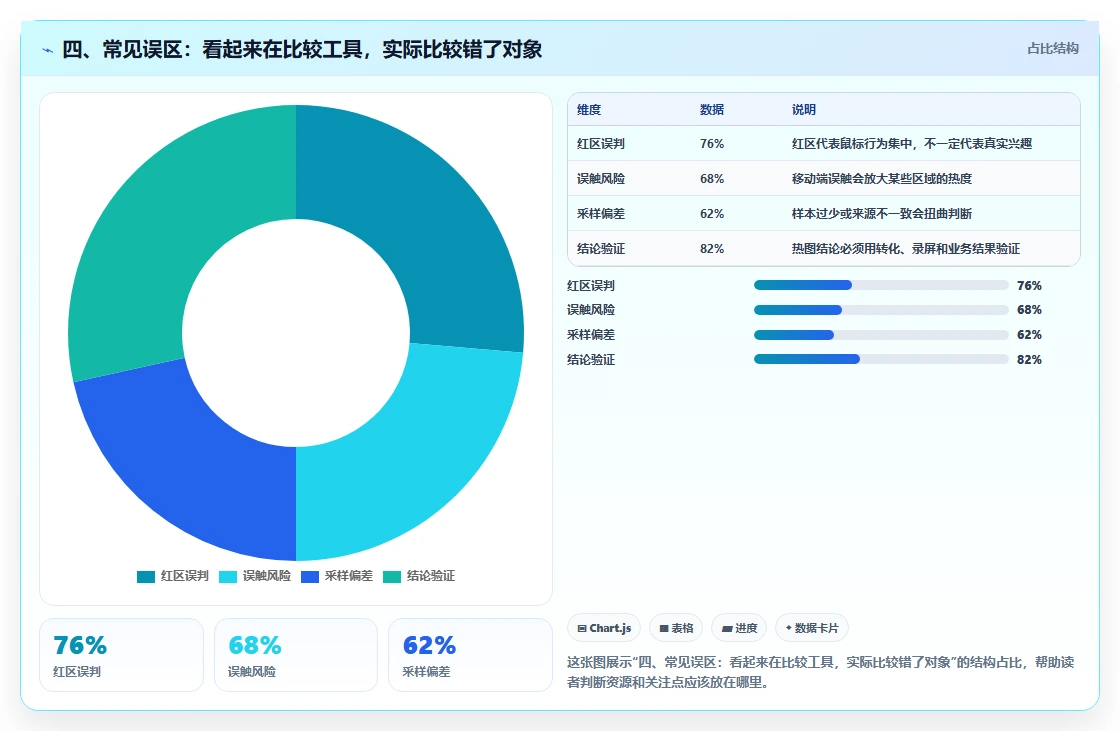This screenshot has width=1120, height=731.
Task: Click the 进度 tag chip
Action: click(739, 628)
